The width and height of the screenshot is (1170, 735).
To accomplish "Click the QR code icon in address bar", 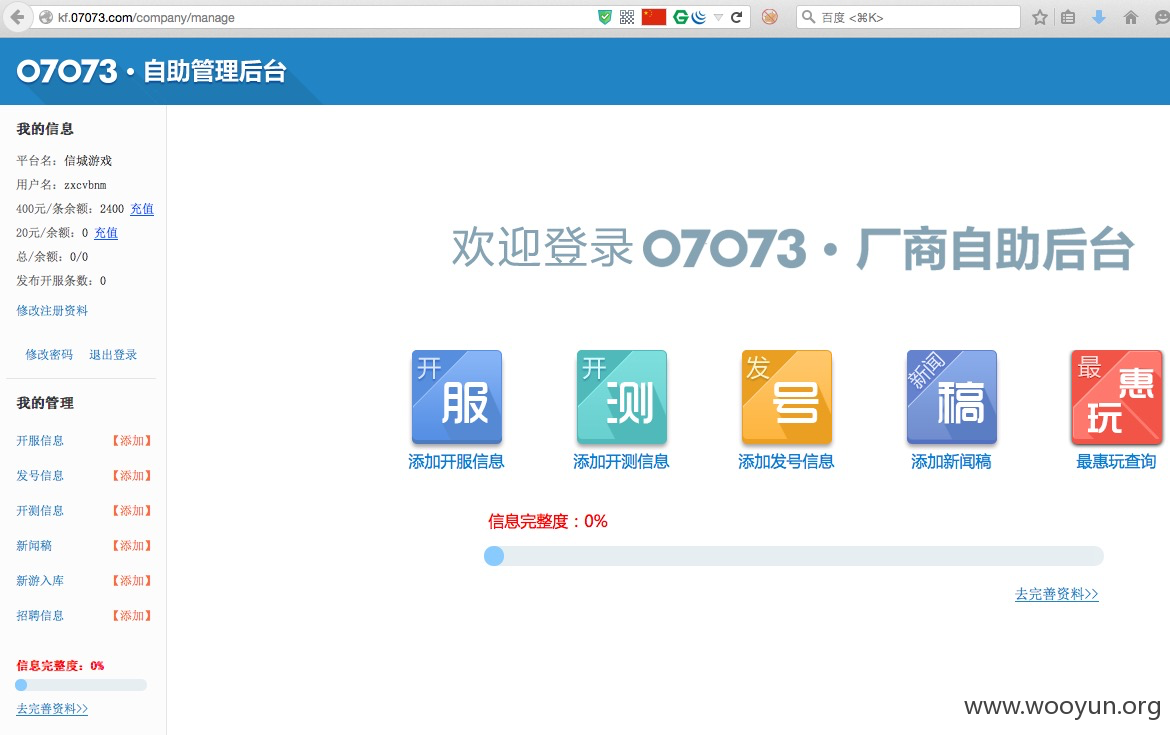I will coord(627,17).
